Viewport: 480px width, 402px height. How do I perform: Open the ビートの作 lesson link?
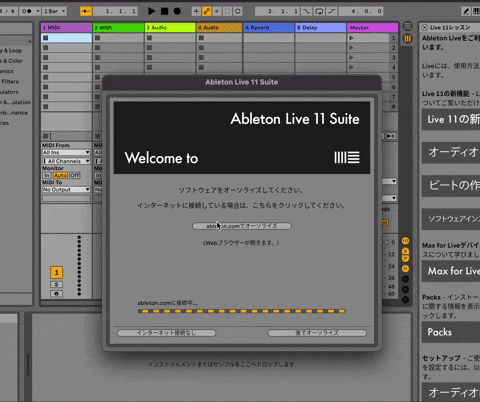pos(451,185)
